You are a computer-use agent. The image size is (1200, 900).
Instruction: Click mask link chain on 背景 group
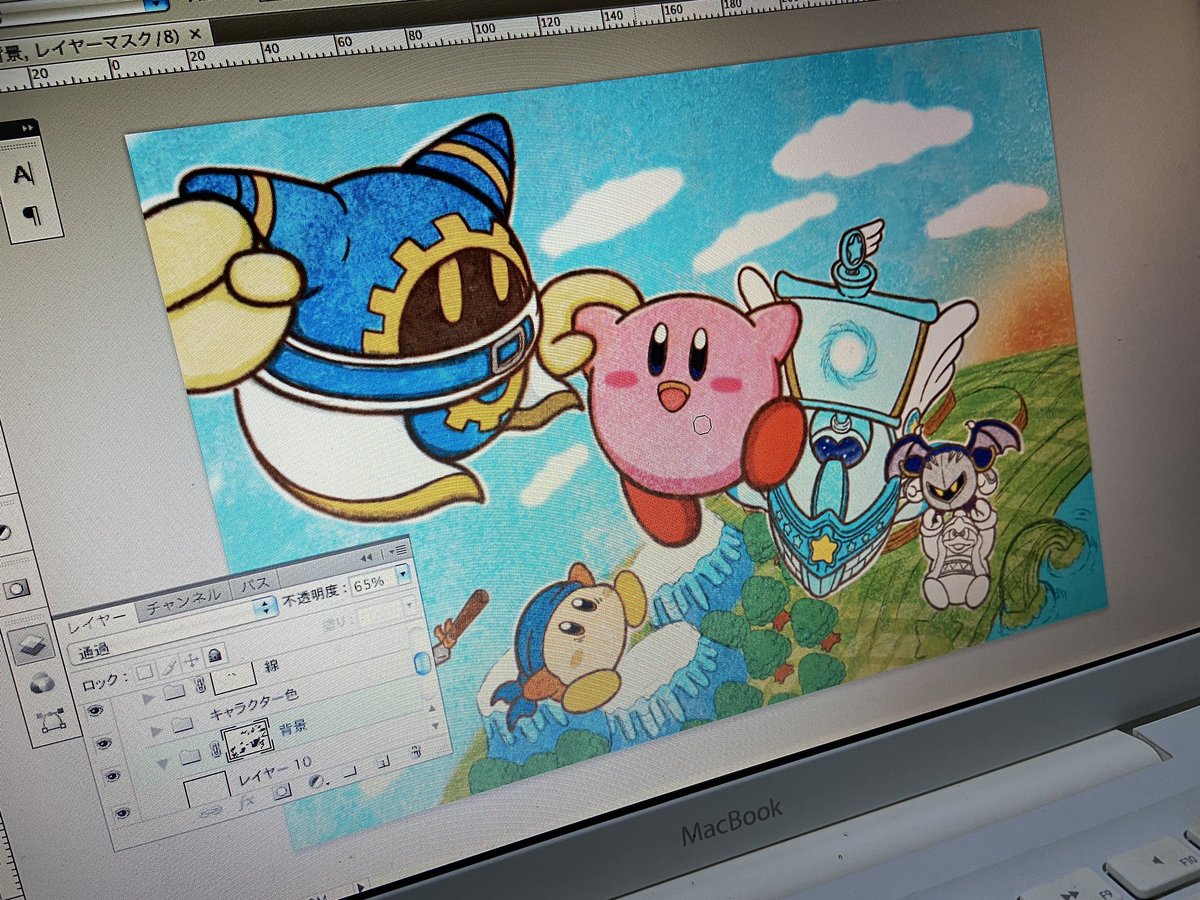click(x=215, y=750)
